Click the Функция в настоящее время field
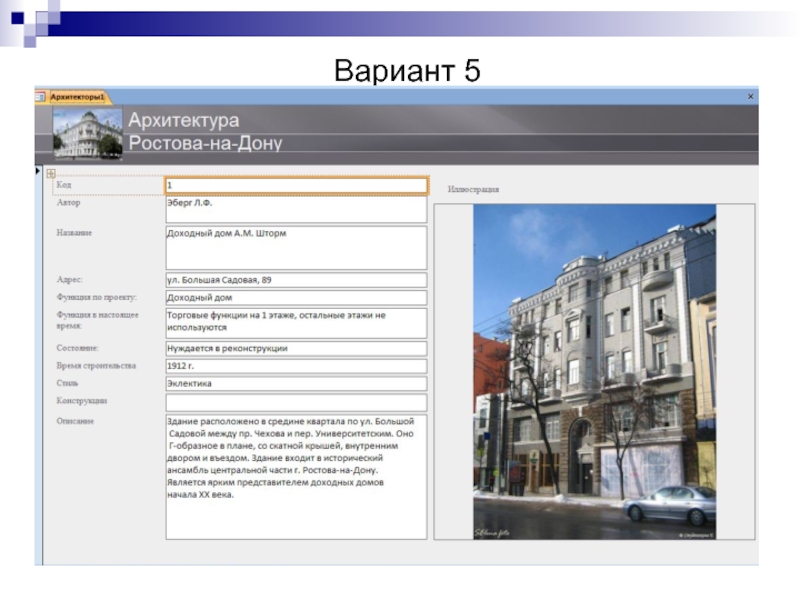Image resolution: width=800 pixels, height=600 pixels. 295,322
